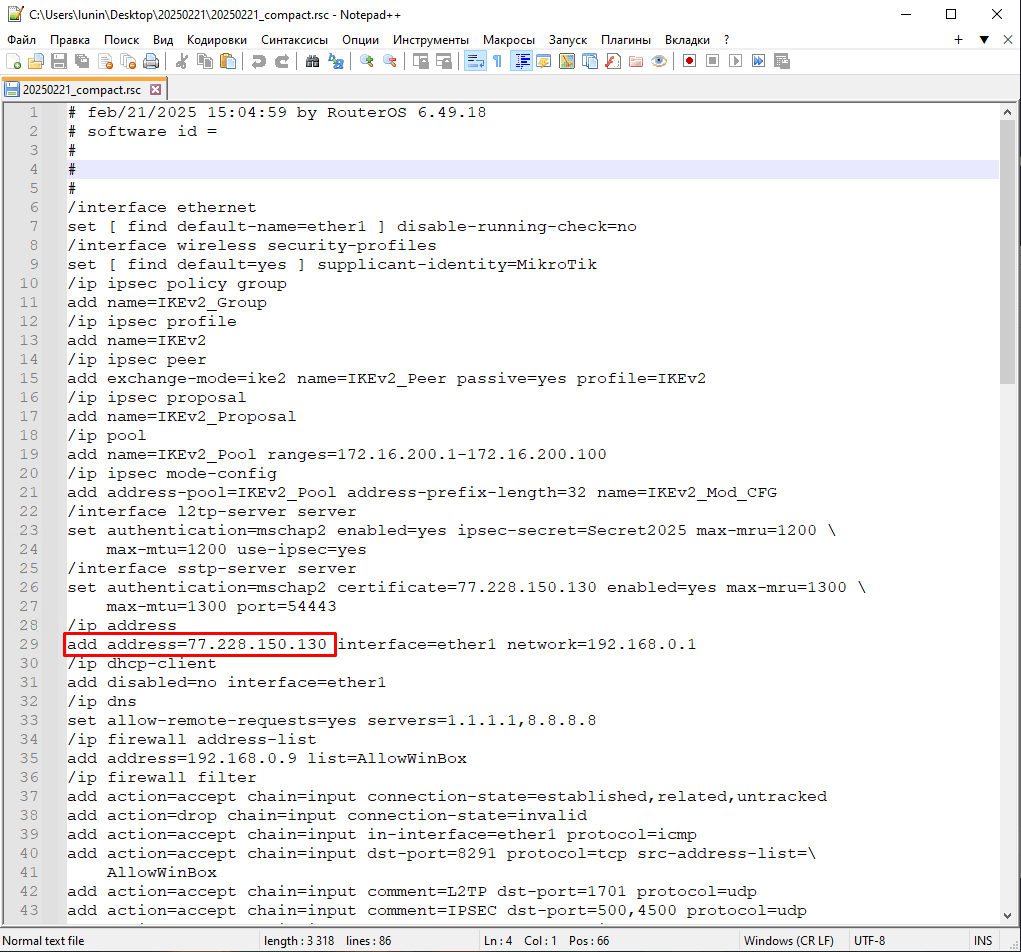1021x952 pixels.
Task: Toggle synchronize horizontal scrolling icon
Action: 443,61
